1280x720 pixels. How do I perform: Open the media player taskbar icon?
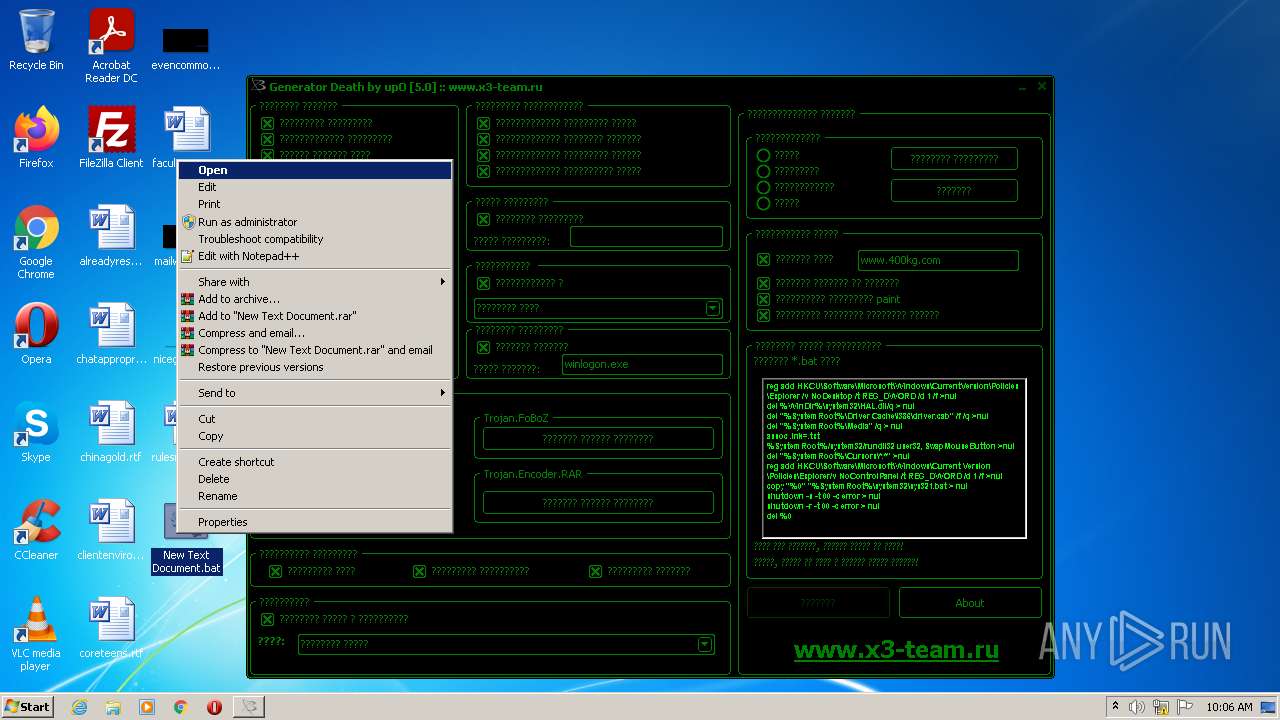click(147, 707)
